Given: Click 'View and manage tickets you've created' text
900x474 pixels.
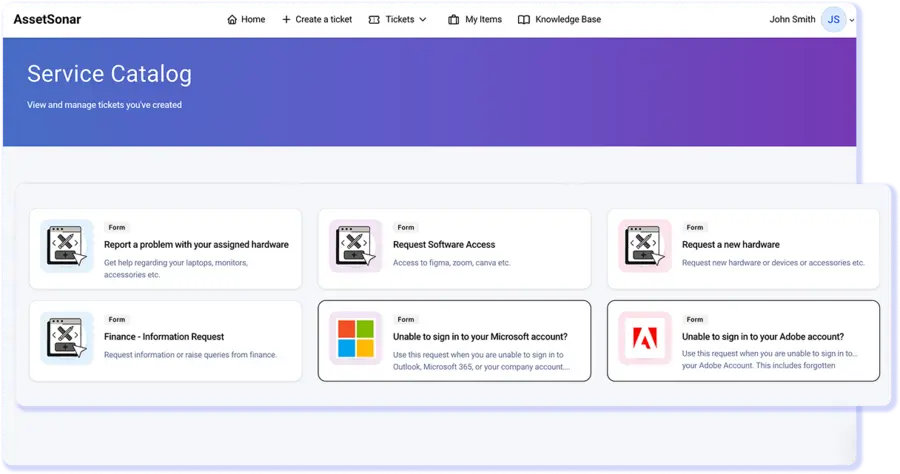Looking at the screenshot, I should [104, 105].
